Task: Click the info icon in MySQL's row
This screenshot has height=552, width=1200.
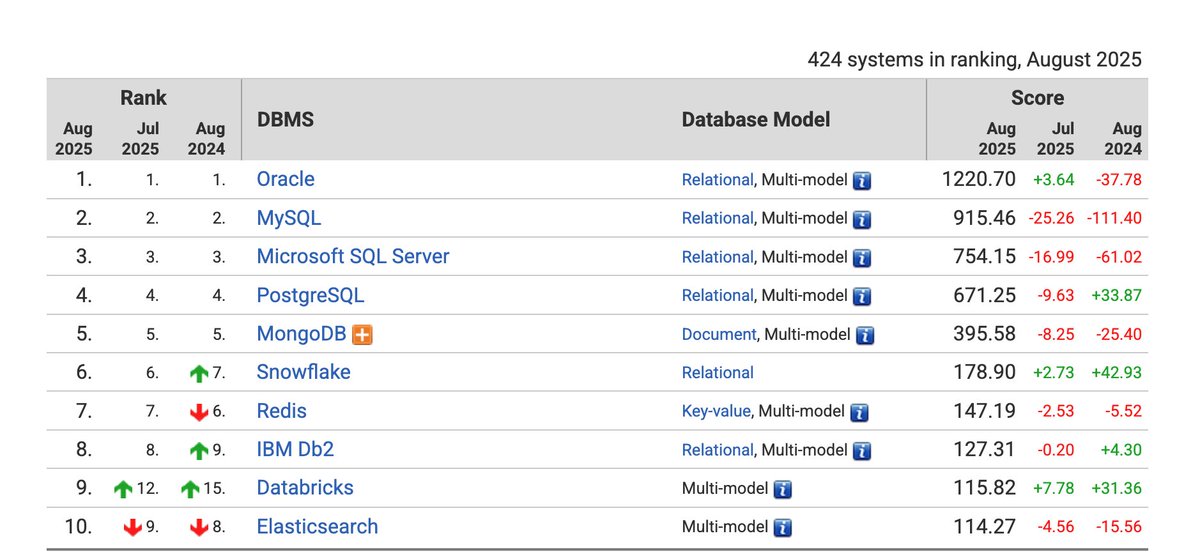Action: point(862,219)
